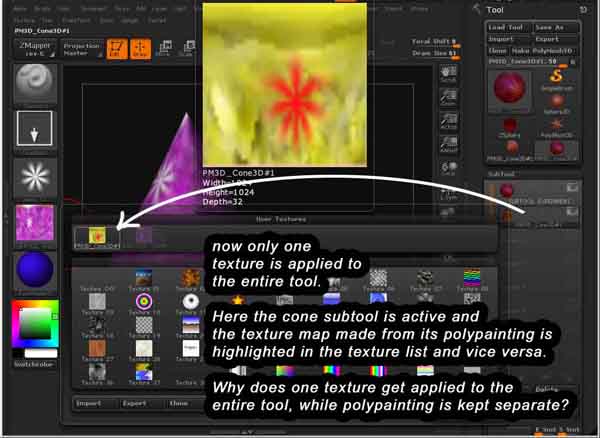
Task: Select the Sphere3D tool icon
Action: click(557, 104)
